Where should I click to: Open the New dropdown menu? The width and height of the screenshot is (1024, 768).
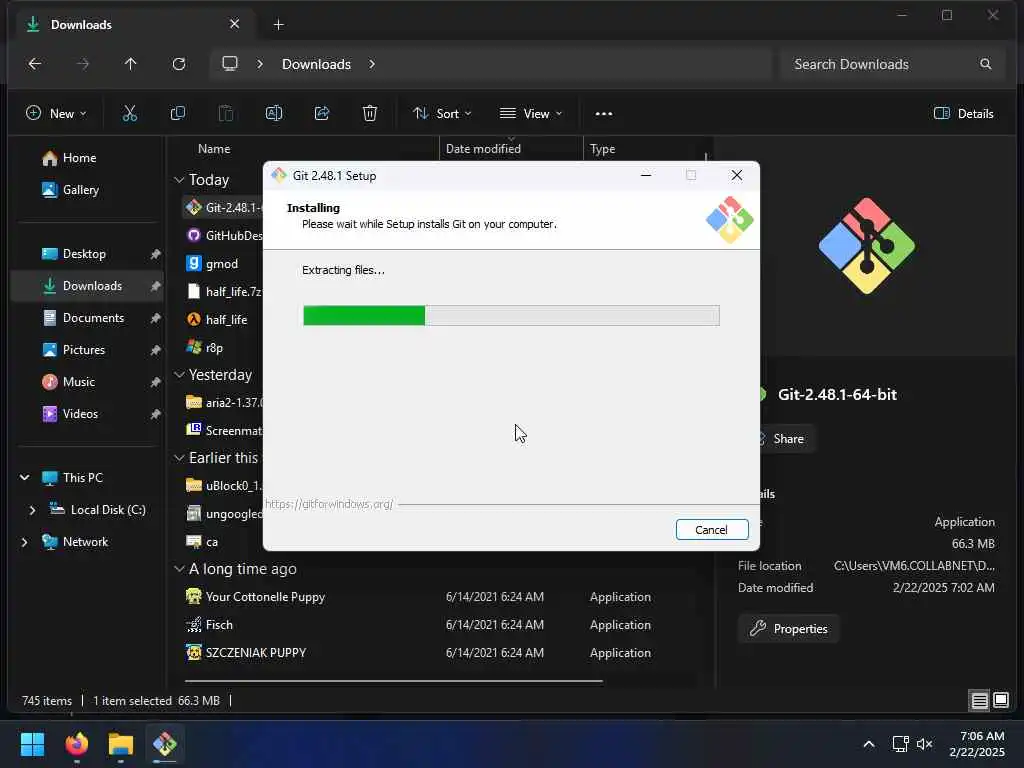[x=56, y=114]
